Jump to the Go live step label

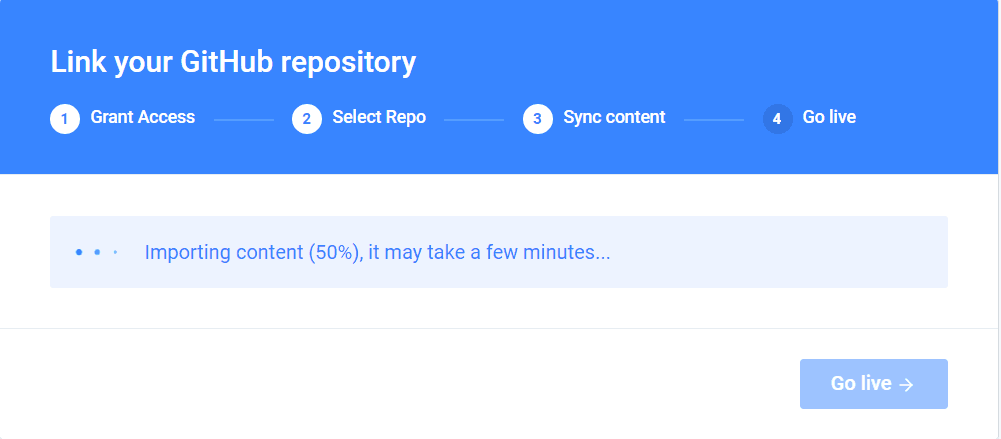tap(829, 118)
